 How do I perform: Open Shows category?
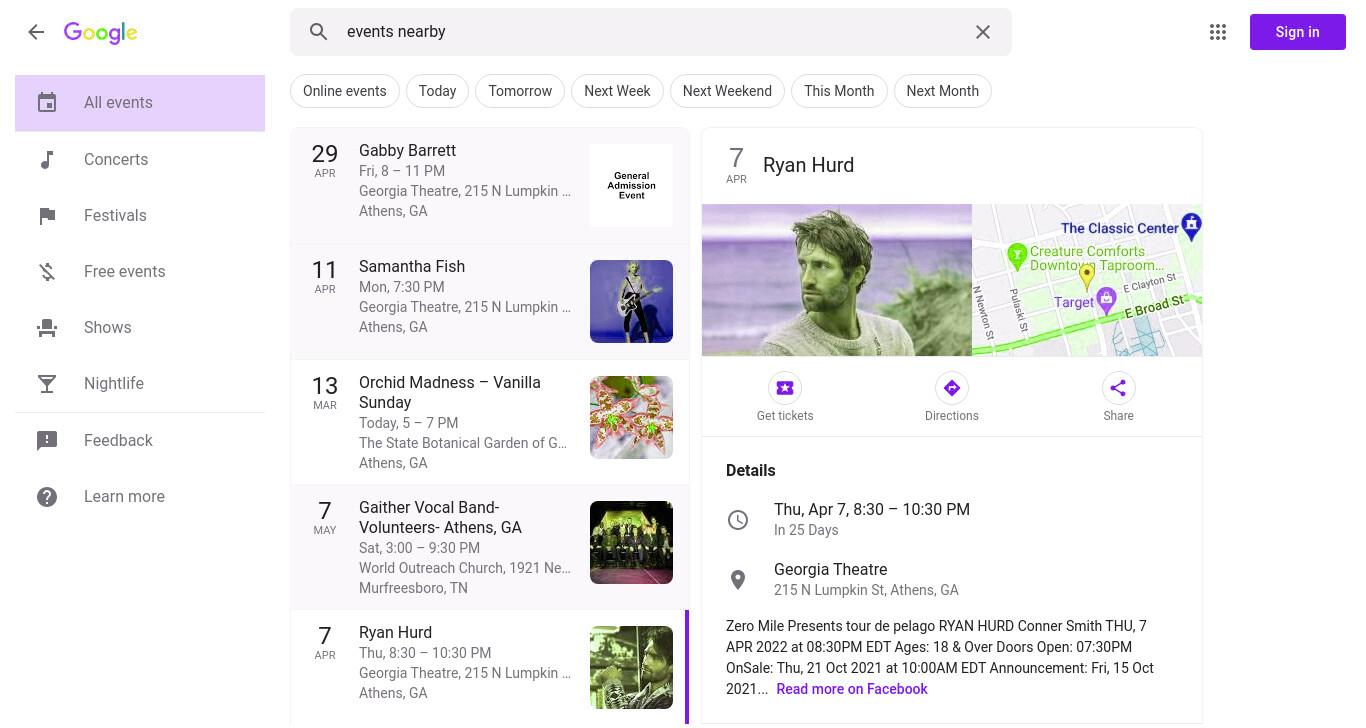(x=140, y=327)
